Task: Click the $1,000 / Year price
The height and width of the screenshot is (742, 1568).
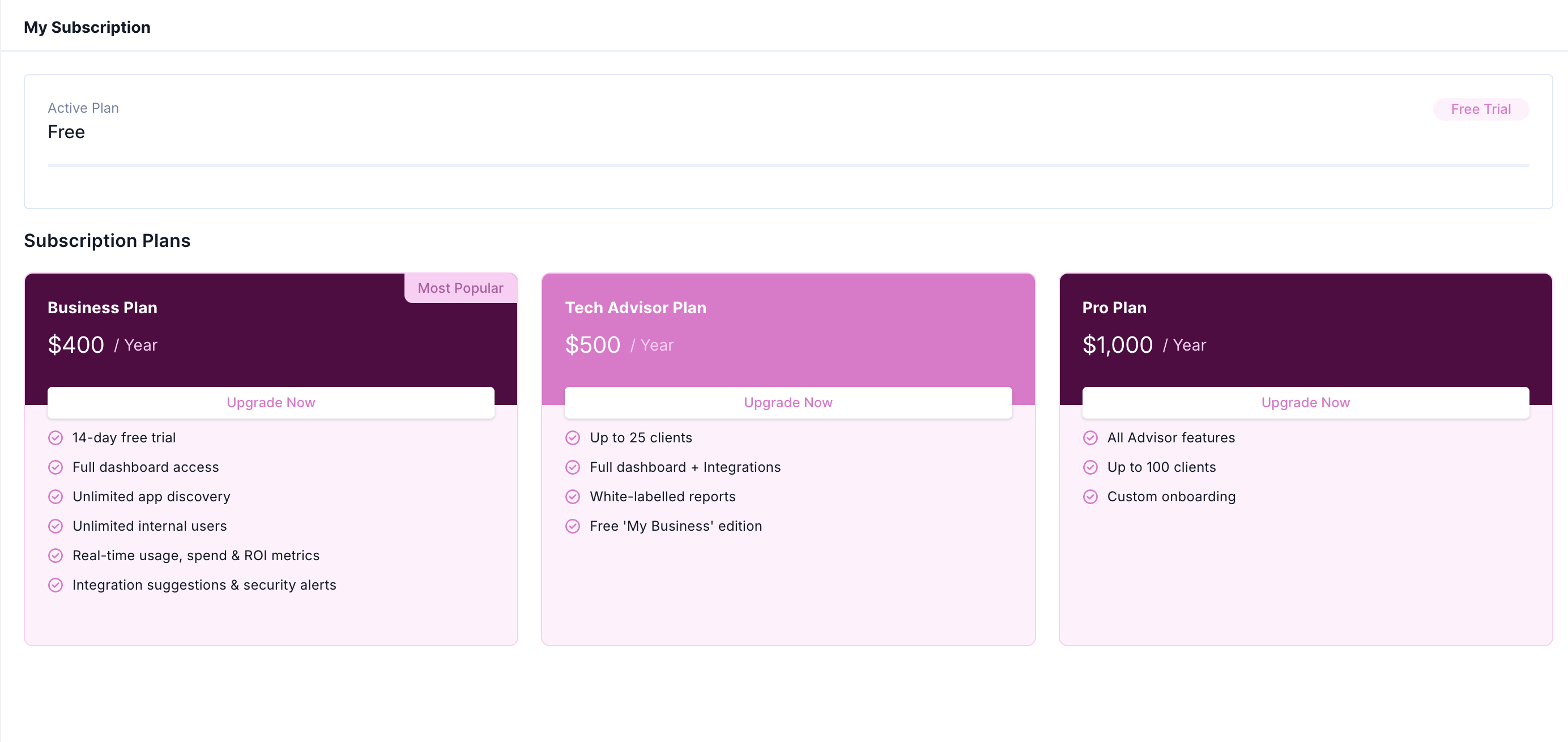Action: click(x=1144, y=345)
